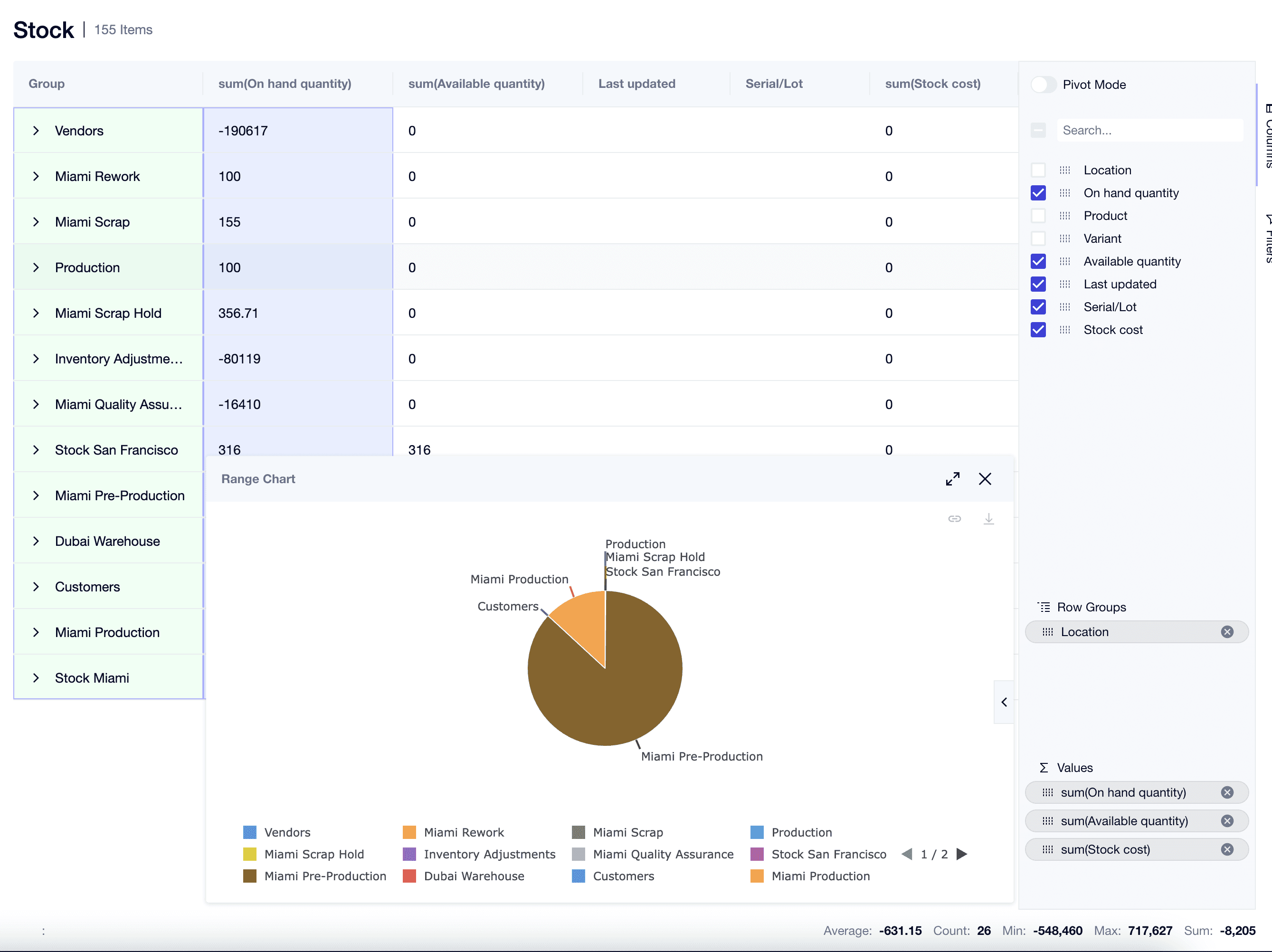Expand the Vendors group row
The width and height of the screenshot is (1272, 952).
(36, 131)
